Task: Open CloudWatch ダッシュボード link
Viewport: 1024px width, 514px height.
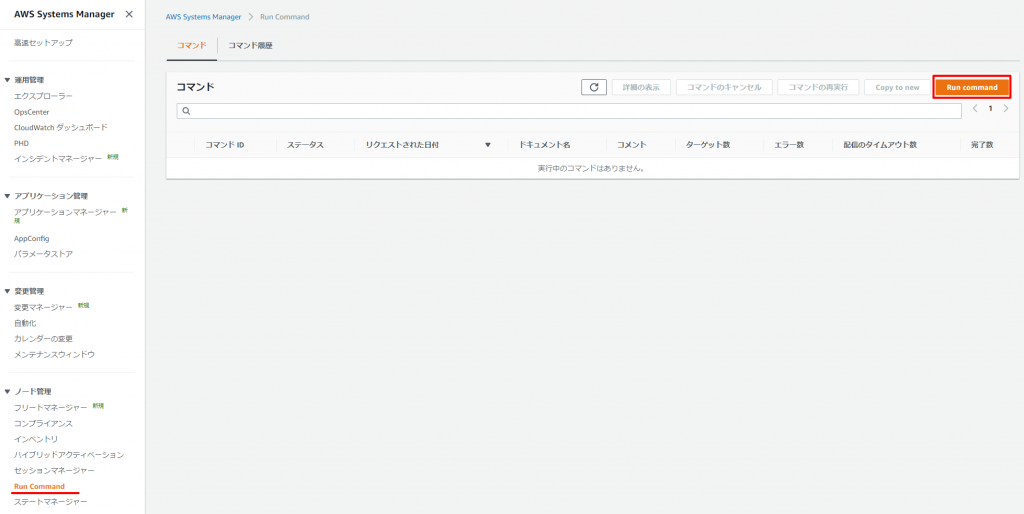Action: 61,127
